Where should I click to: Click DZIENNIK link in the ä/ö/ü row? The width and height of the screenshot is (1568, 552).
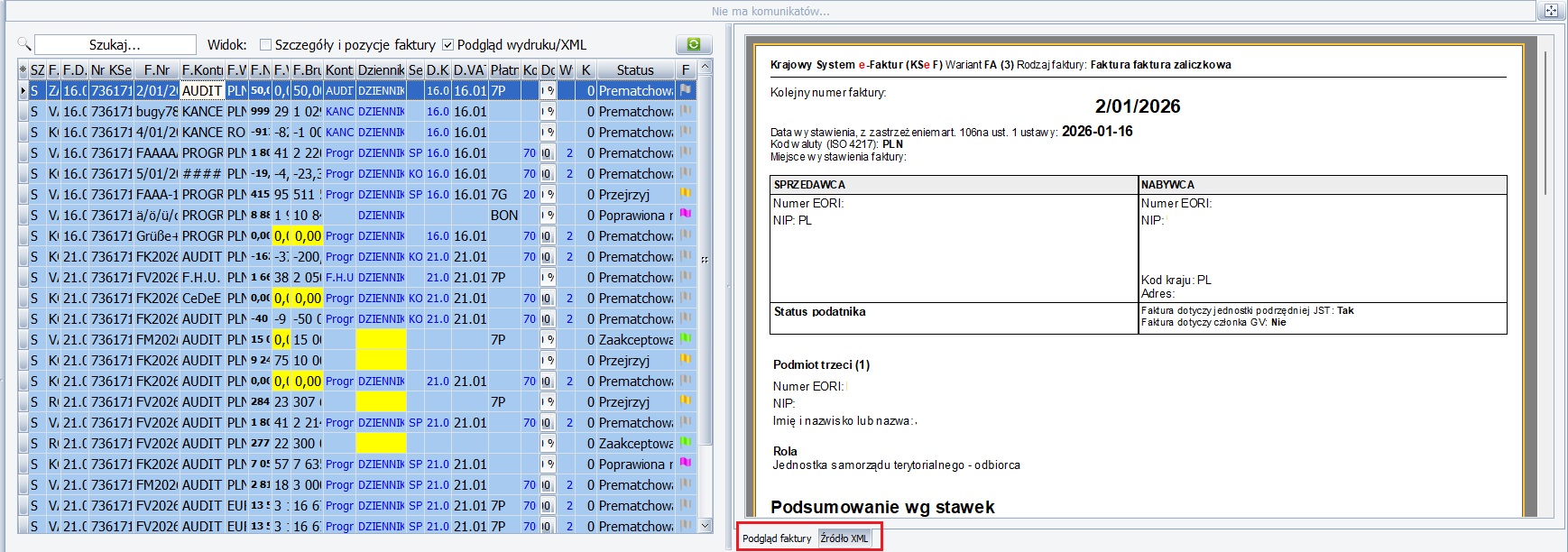point(381,215)
